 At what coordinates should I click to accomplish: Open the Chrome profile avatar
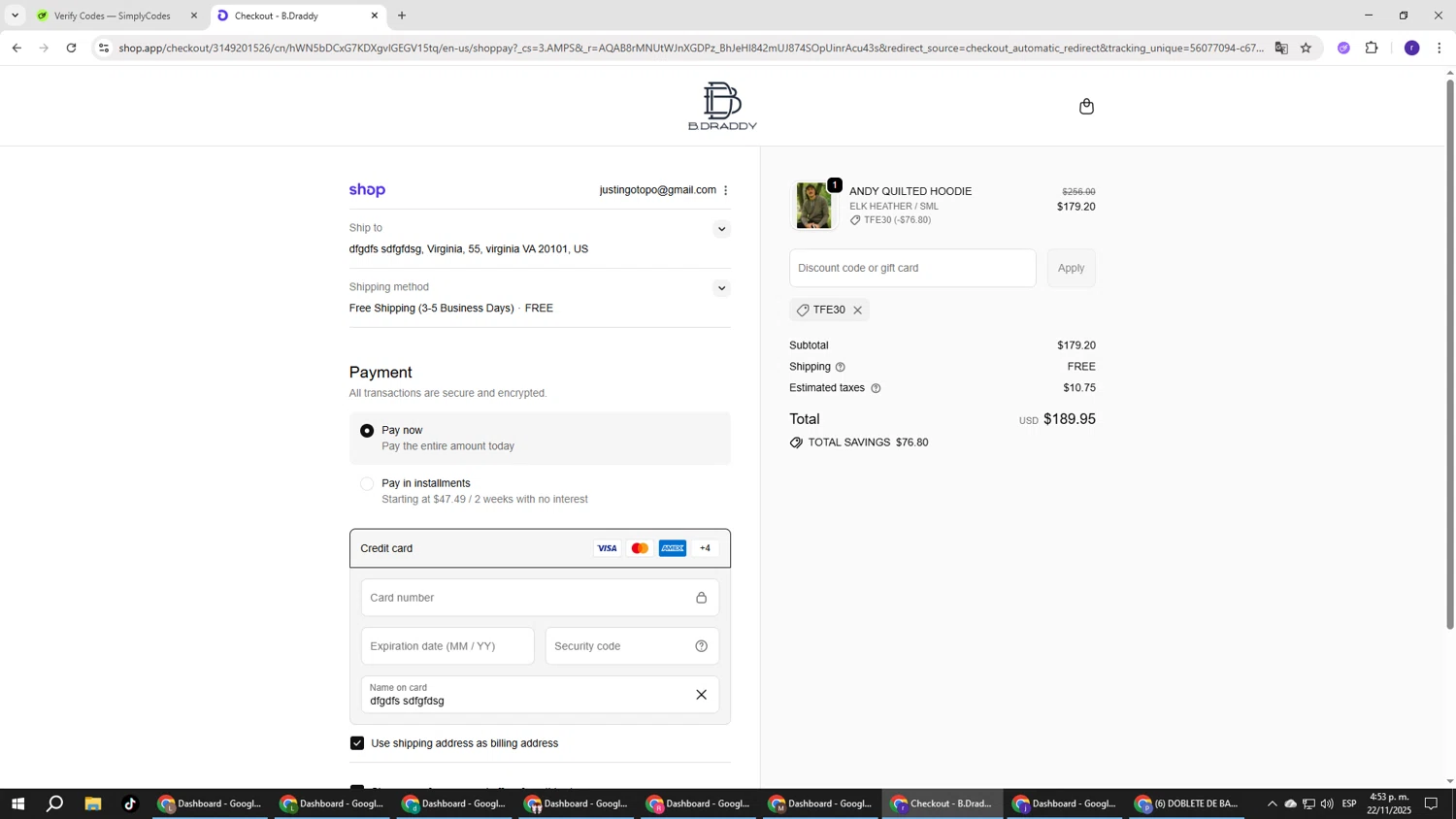(x=1412, y=48)
